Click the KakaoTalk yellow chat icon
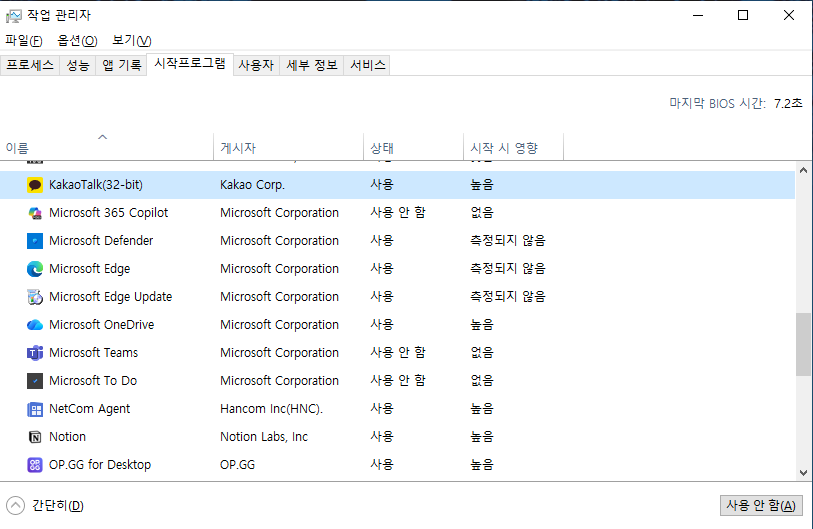 [x=35, y=185]
